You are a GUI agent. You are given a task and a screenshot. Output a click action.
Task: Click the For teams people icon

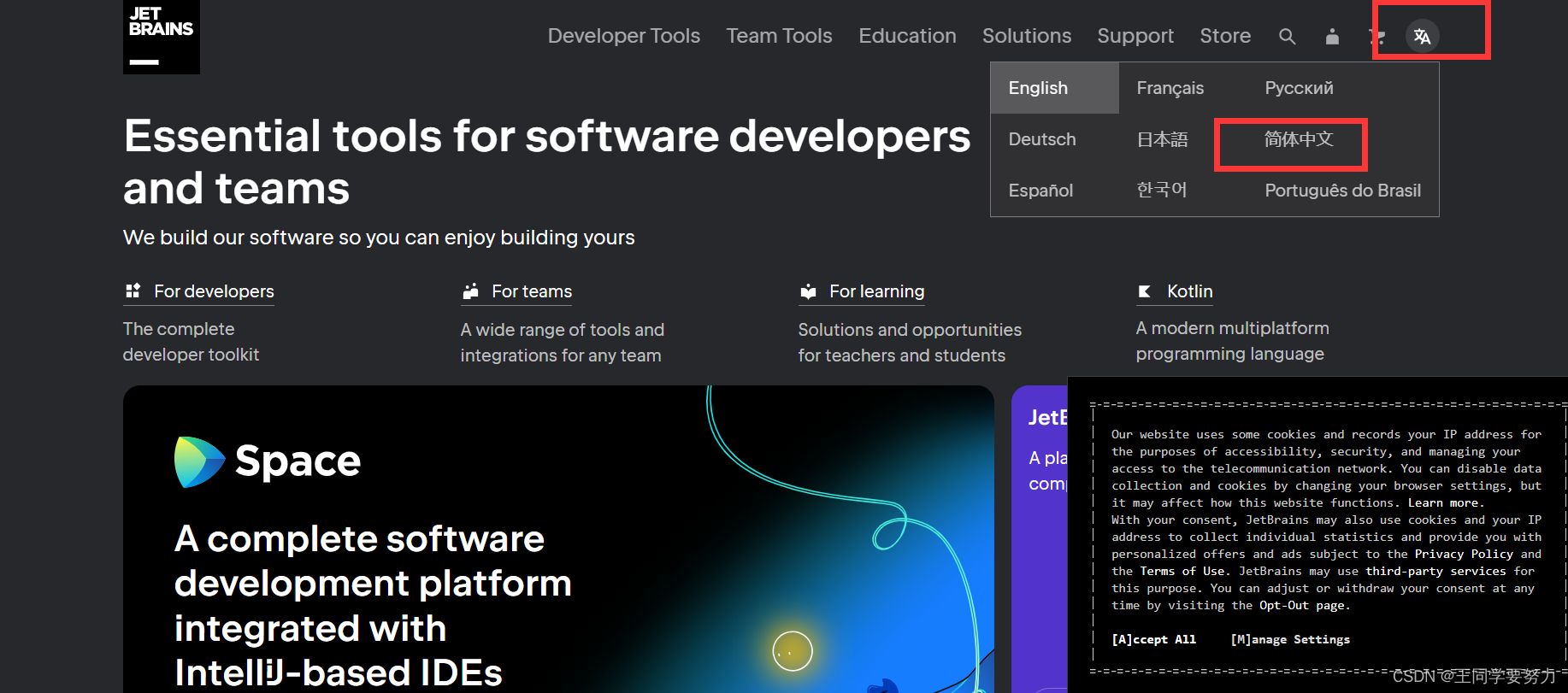(x=470, y=291)
